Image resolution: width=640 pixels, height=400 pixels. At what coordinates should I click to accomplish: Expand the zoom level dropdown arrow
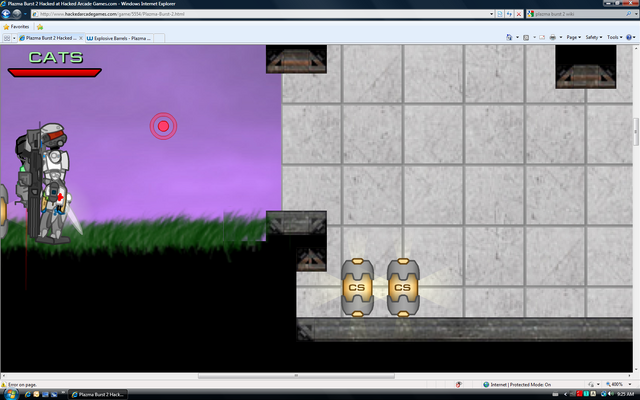[x=629, y=384]
